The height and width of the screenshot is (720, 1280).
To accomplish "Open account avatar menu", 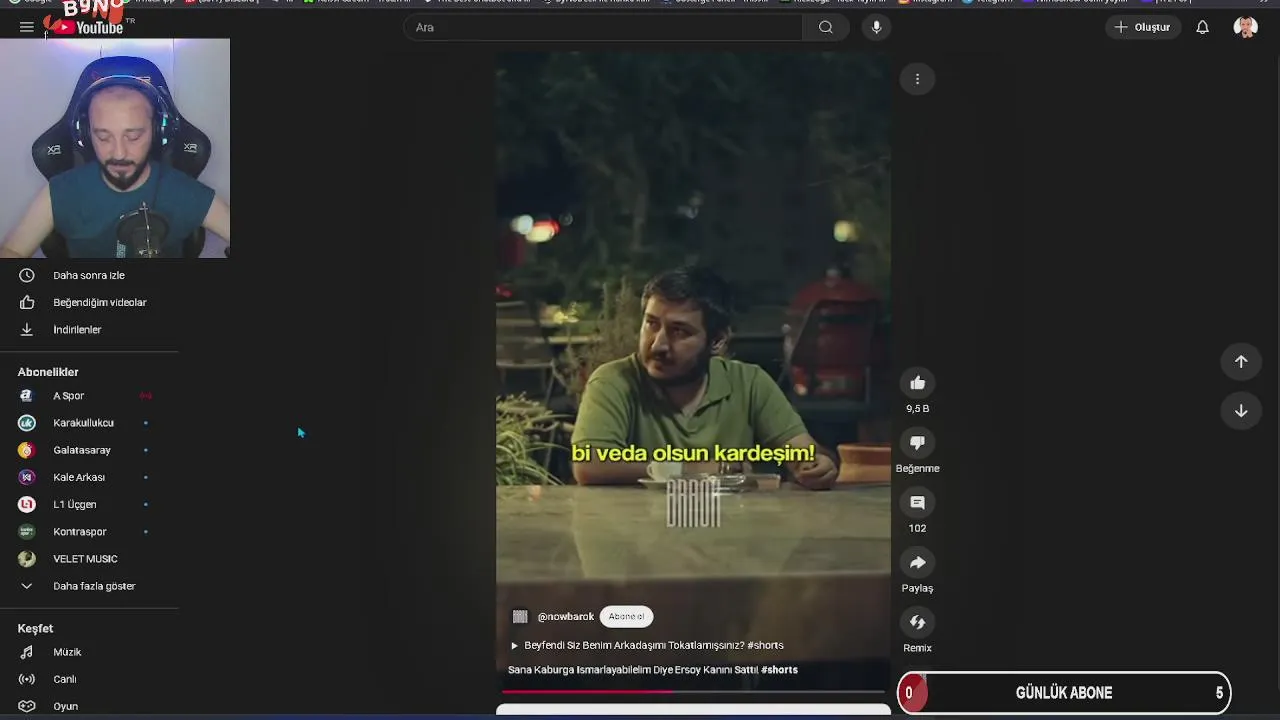I will click(1245, 27).
